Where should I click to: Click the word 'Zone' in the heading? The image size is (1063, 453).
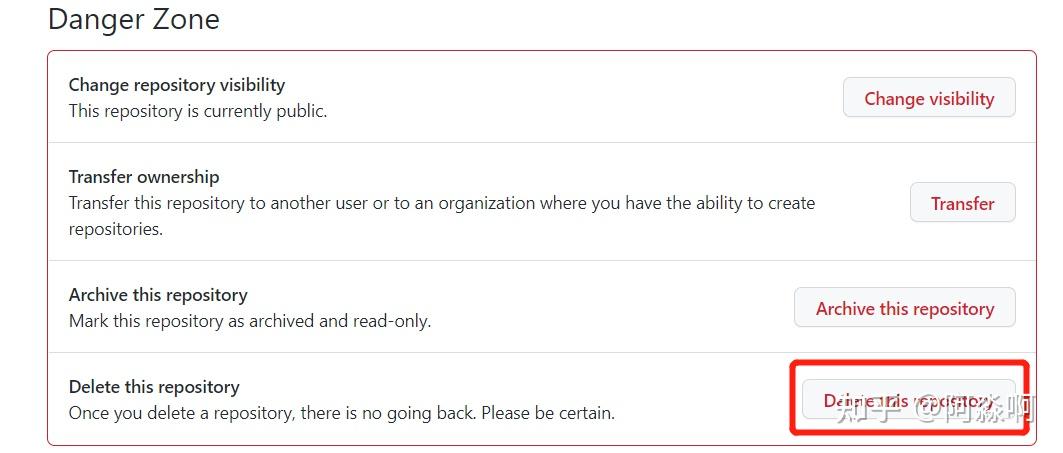tap(184, 19)
